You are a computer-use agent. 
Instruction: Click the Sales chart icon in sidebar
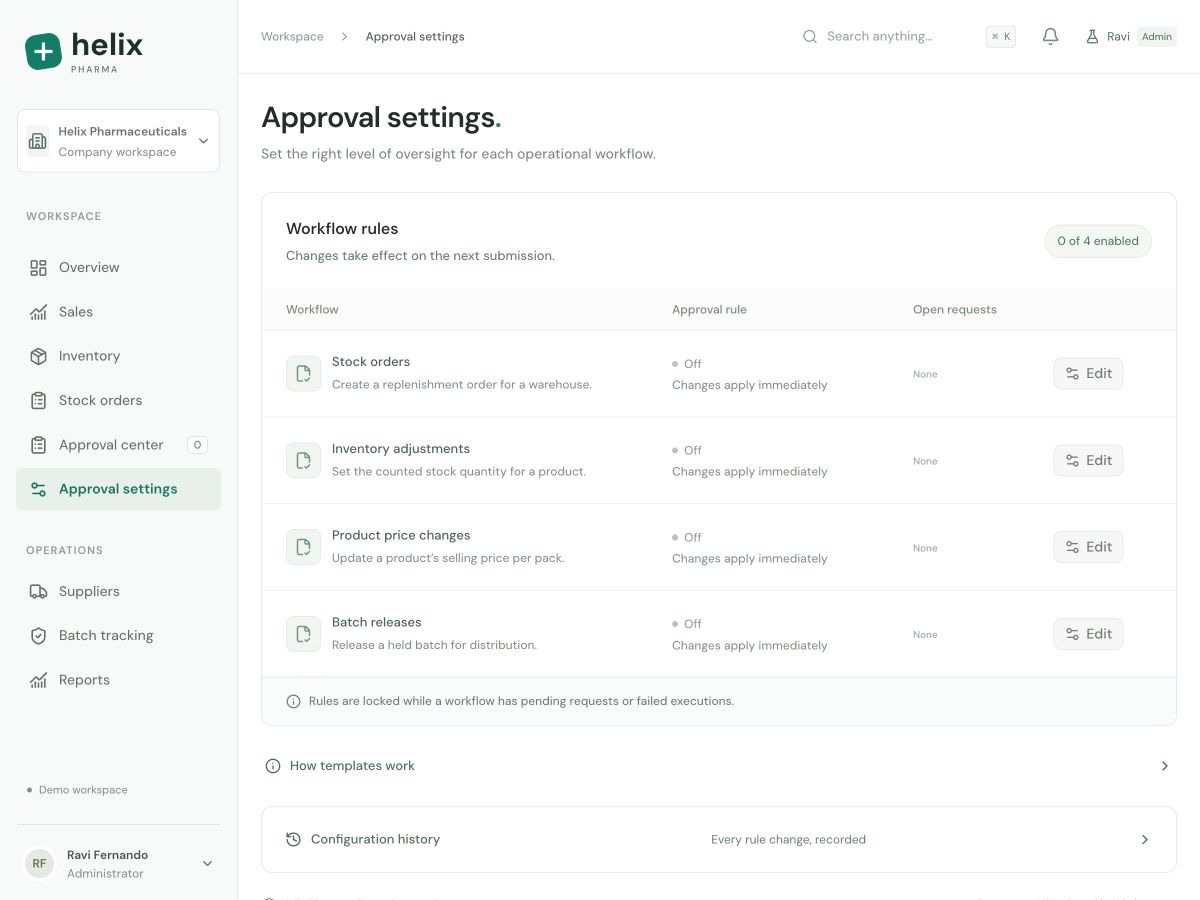[38, 312]
